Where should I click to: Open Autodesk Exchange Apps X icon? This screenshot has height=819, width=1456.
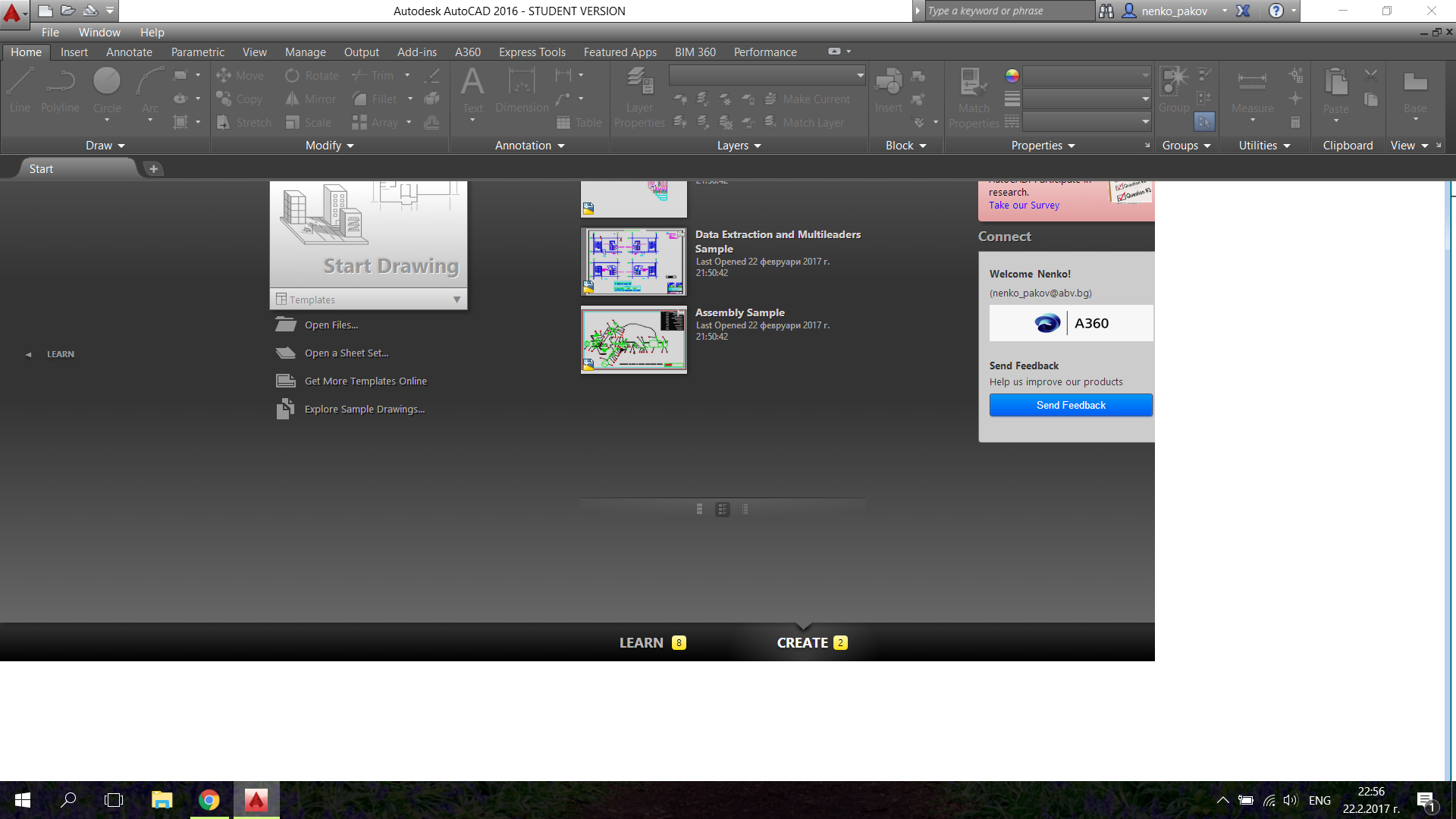pyautogui.click(x=1243, y=11)
